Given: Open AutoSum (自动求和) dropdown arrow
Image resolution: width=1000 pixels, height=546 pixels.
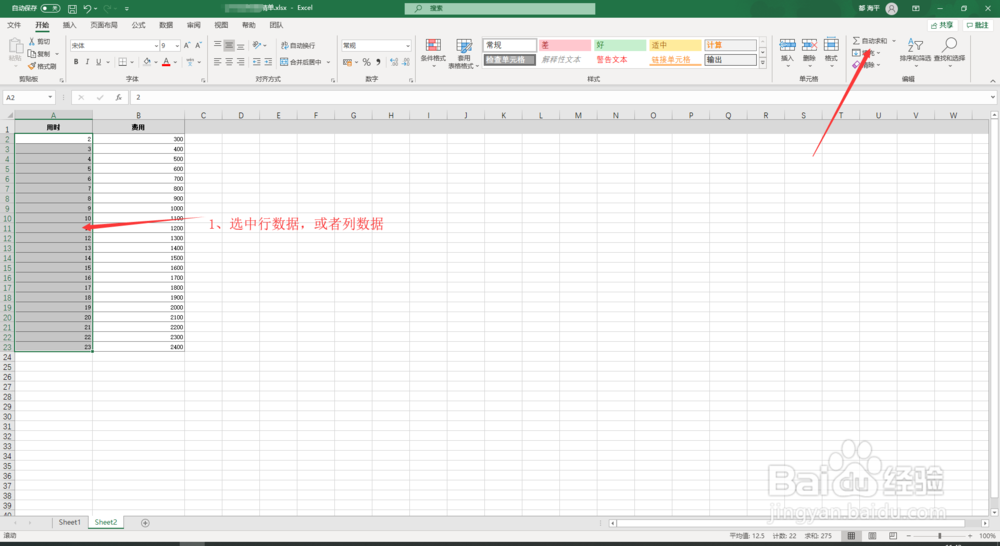Looking at the screenshot, I should [x=893, y=41].
